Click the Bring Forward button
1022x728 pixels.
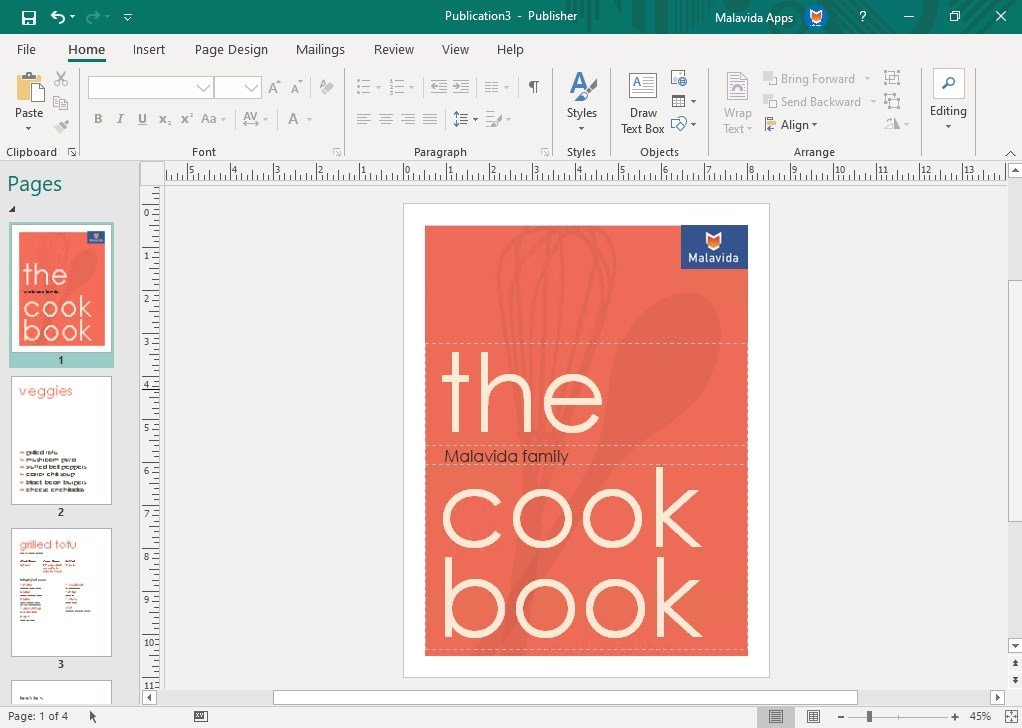click(x=816, y=78)
